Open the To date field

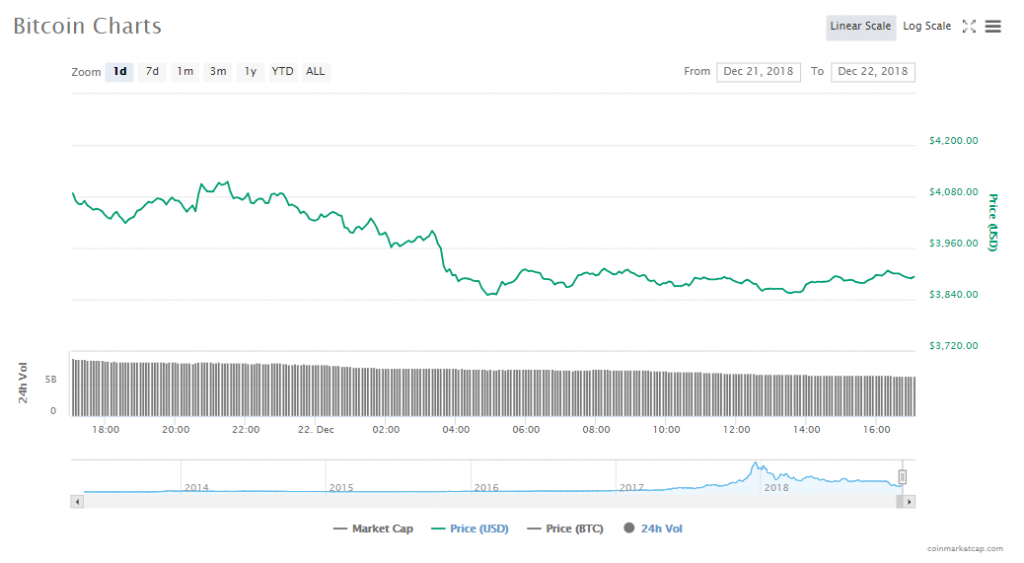tap(873, 72)
